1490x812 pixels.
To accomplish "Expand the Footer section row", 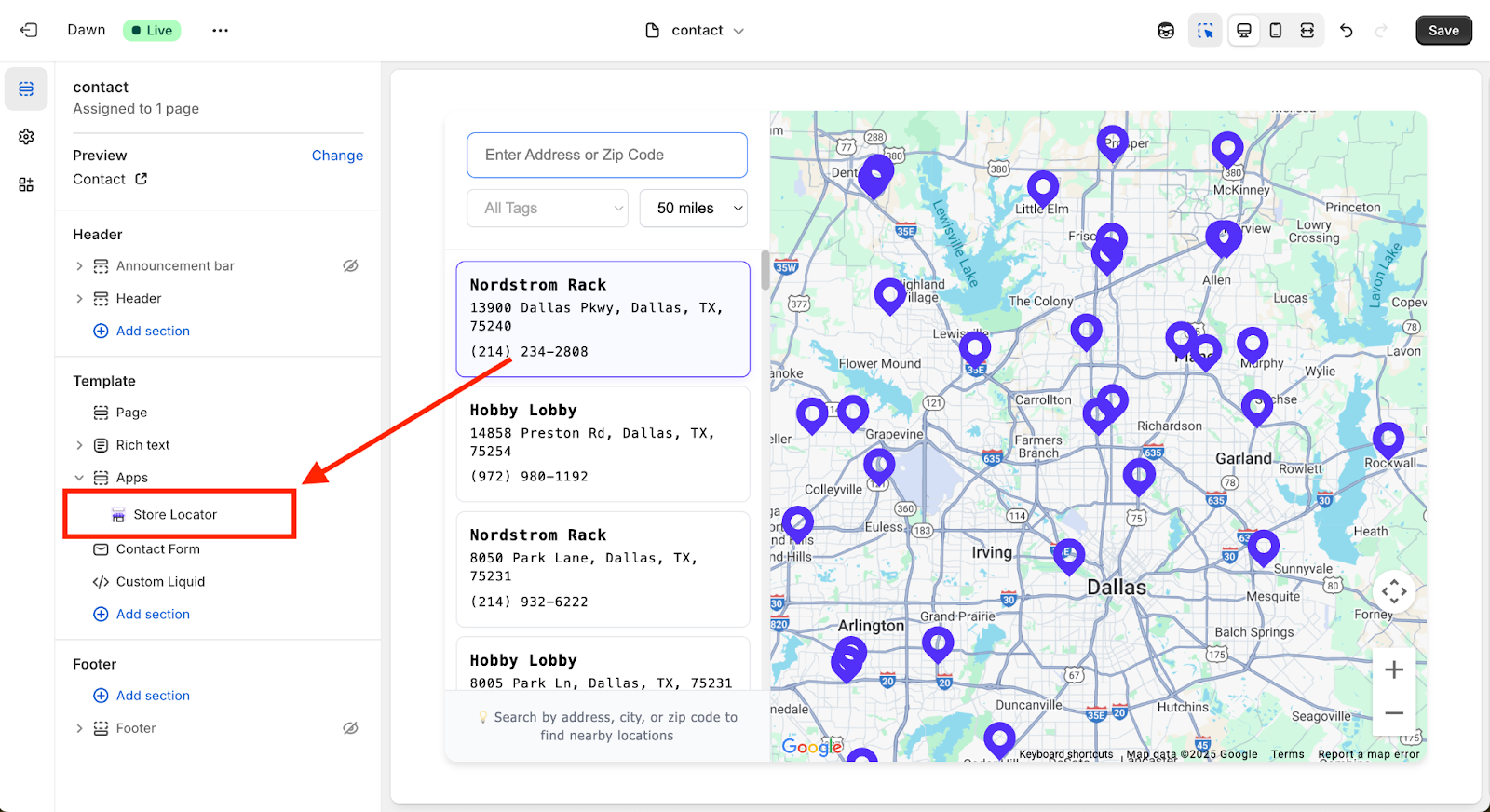I will tap(79, 728).
